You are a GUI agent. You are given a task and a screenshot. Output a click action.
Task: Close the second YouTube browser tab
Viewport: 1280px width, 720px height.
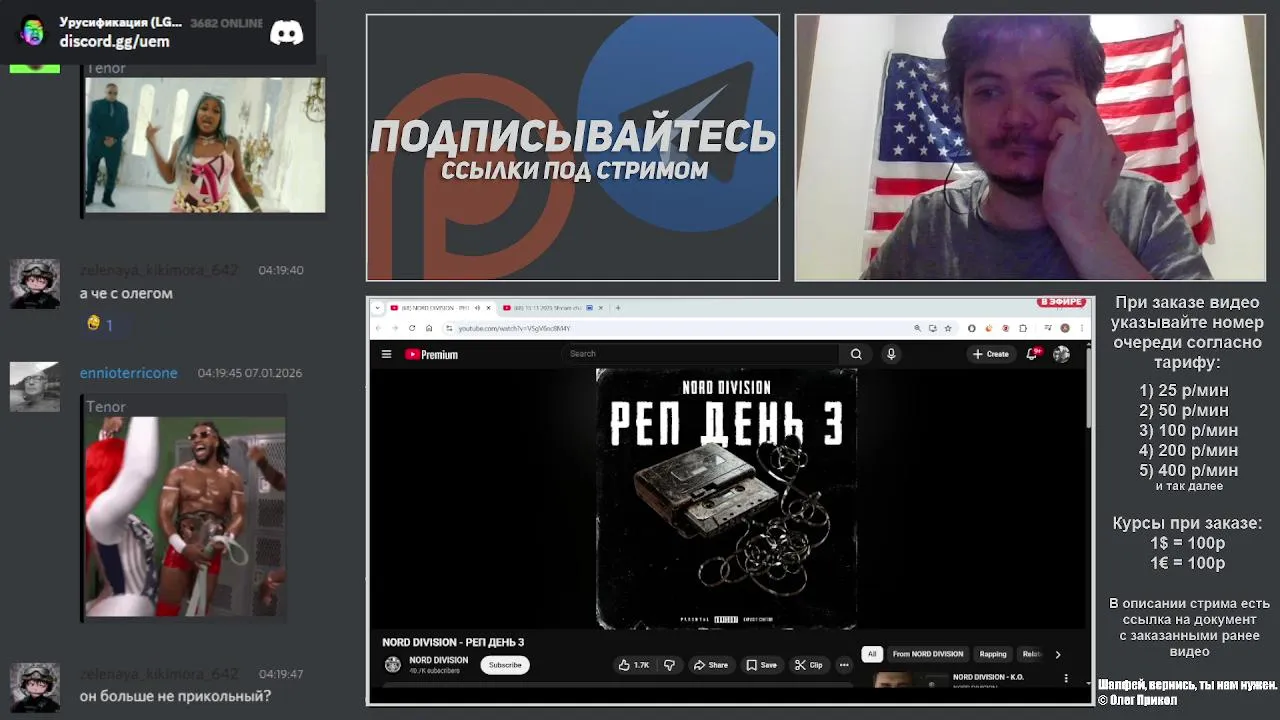pyautogui.click(x=600, y=308)
